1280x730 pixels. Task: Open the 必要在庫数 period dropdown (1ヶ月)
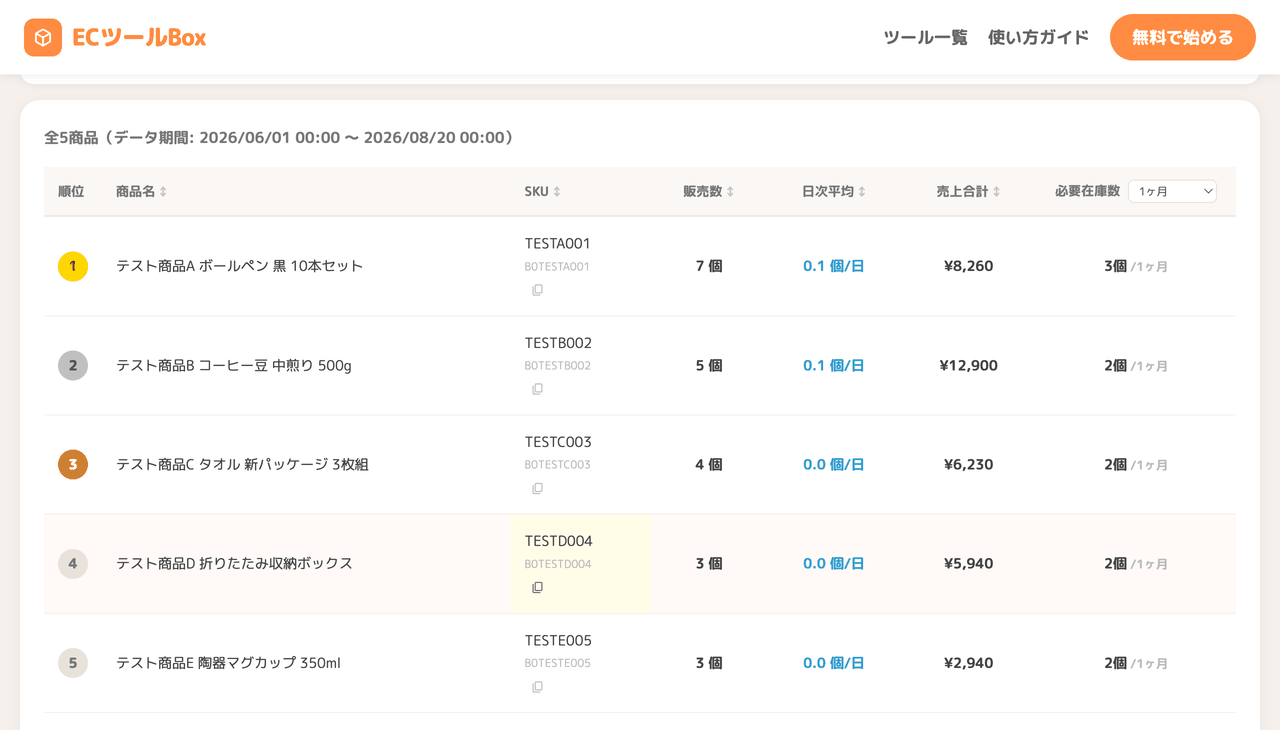1172,191
